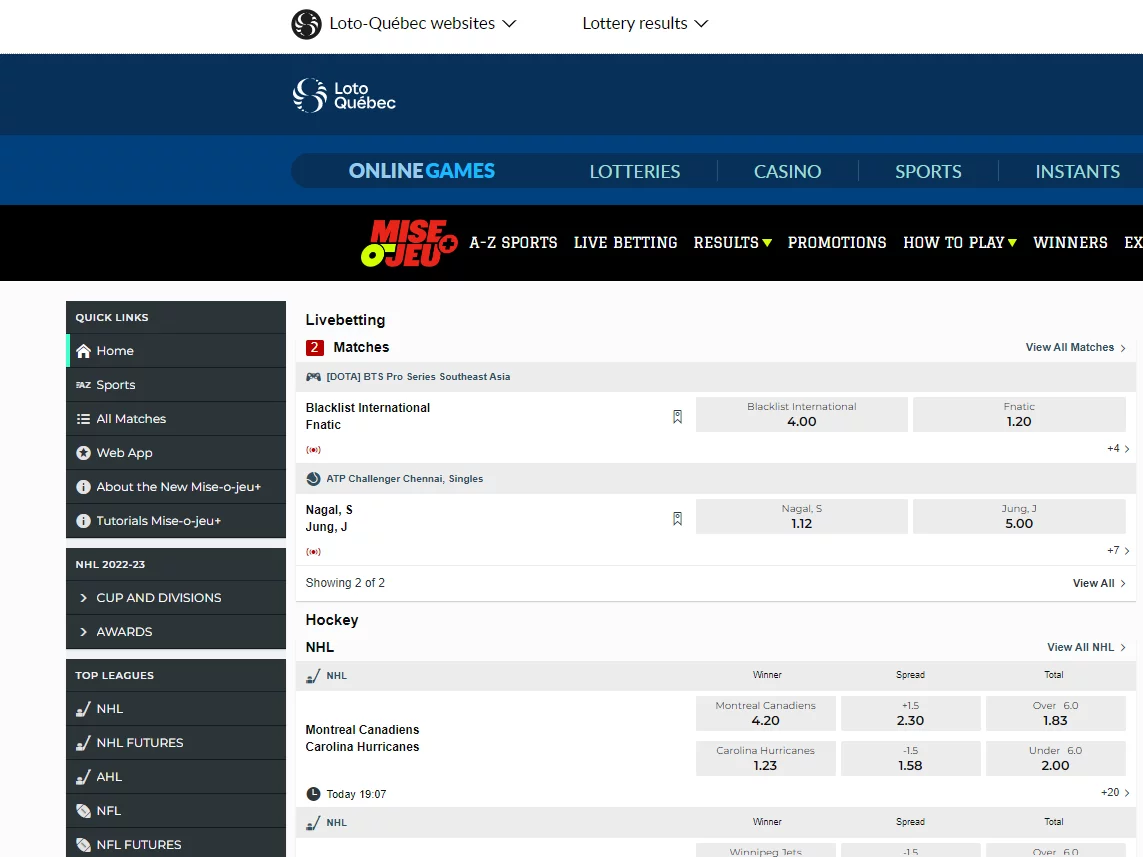Expand +20 more markets for Canadiens game
This screenshot has width=1143, height=857.
[1115, 793]
